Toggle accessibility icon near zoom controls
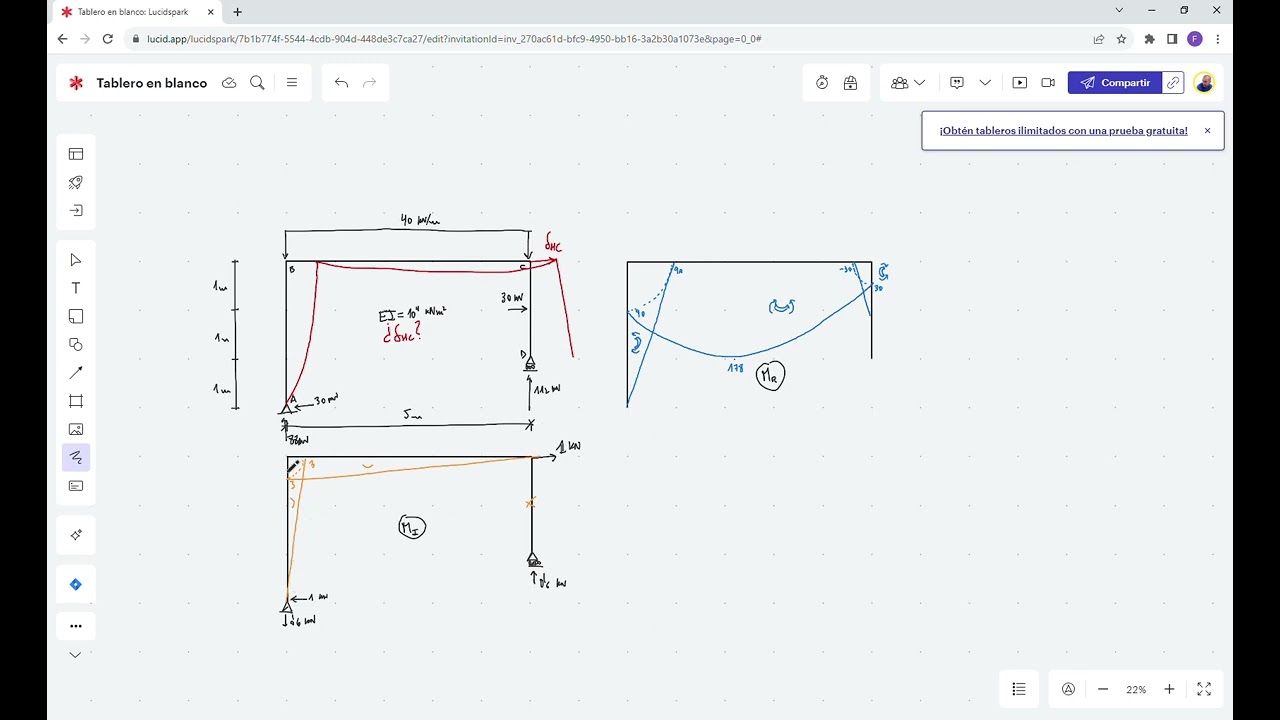The width and height of the screenshot is (1280, 720). (1068, 689)
